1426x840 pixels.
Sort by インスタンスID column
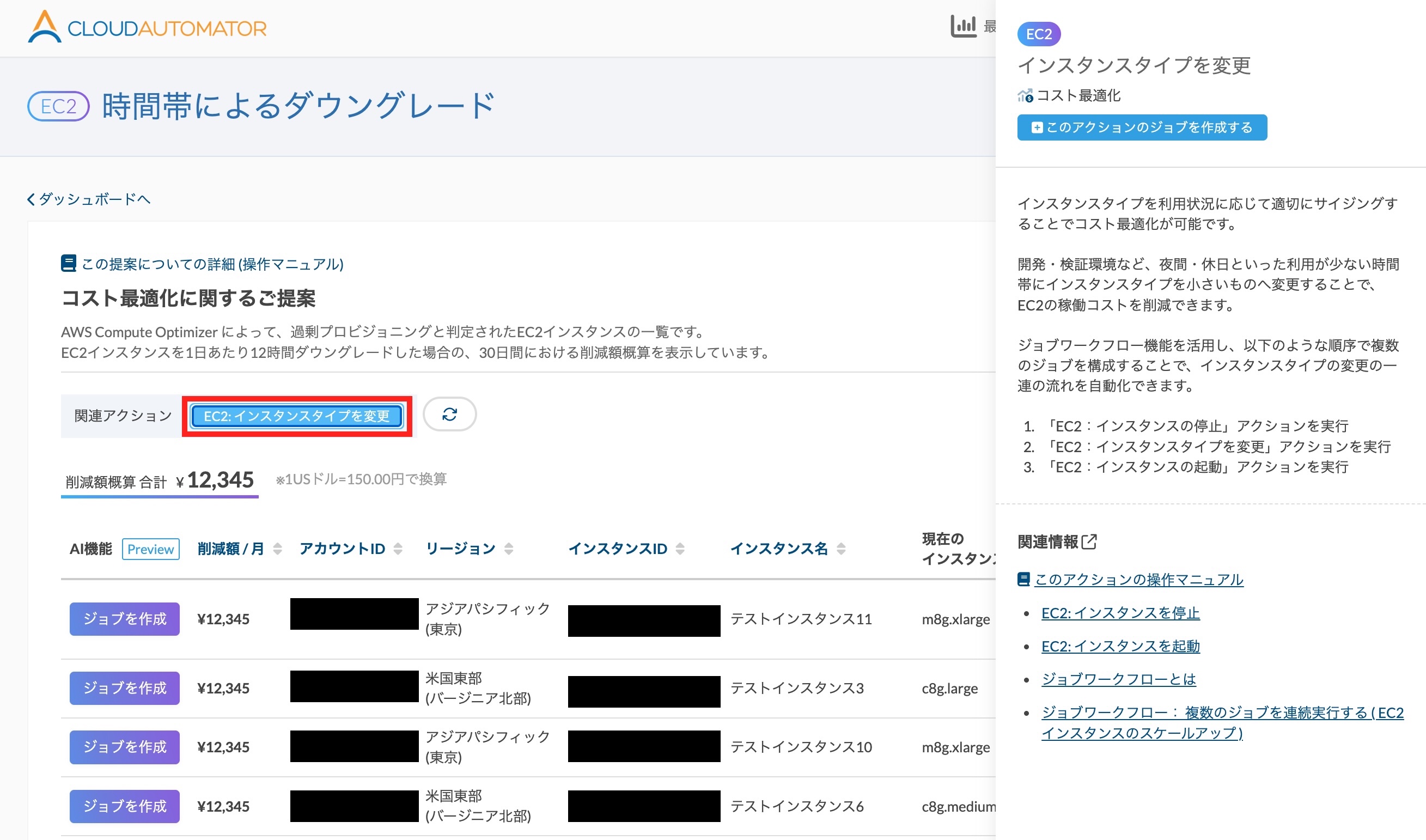point(626,549)
